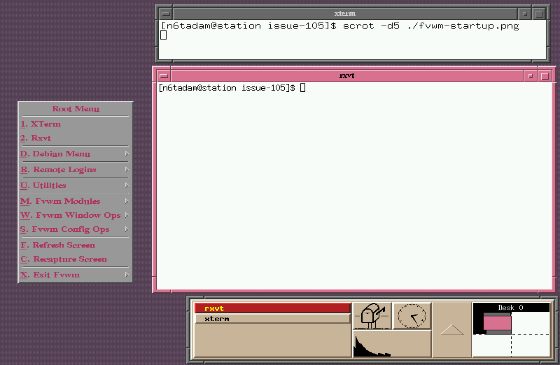Expand the arrow beside Fvwm Window Ops
Screen dimensions: 560x365
(126, 215)
